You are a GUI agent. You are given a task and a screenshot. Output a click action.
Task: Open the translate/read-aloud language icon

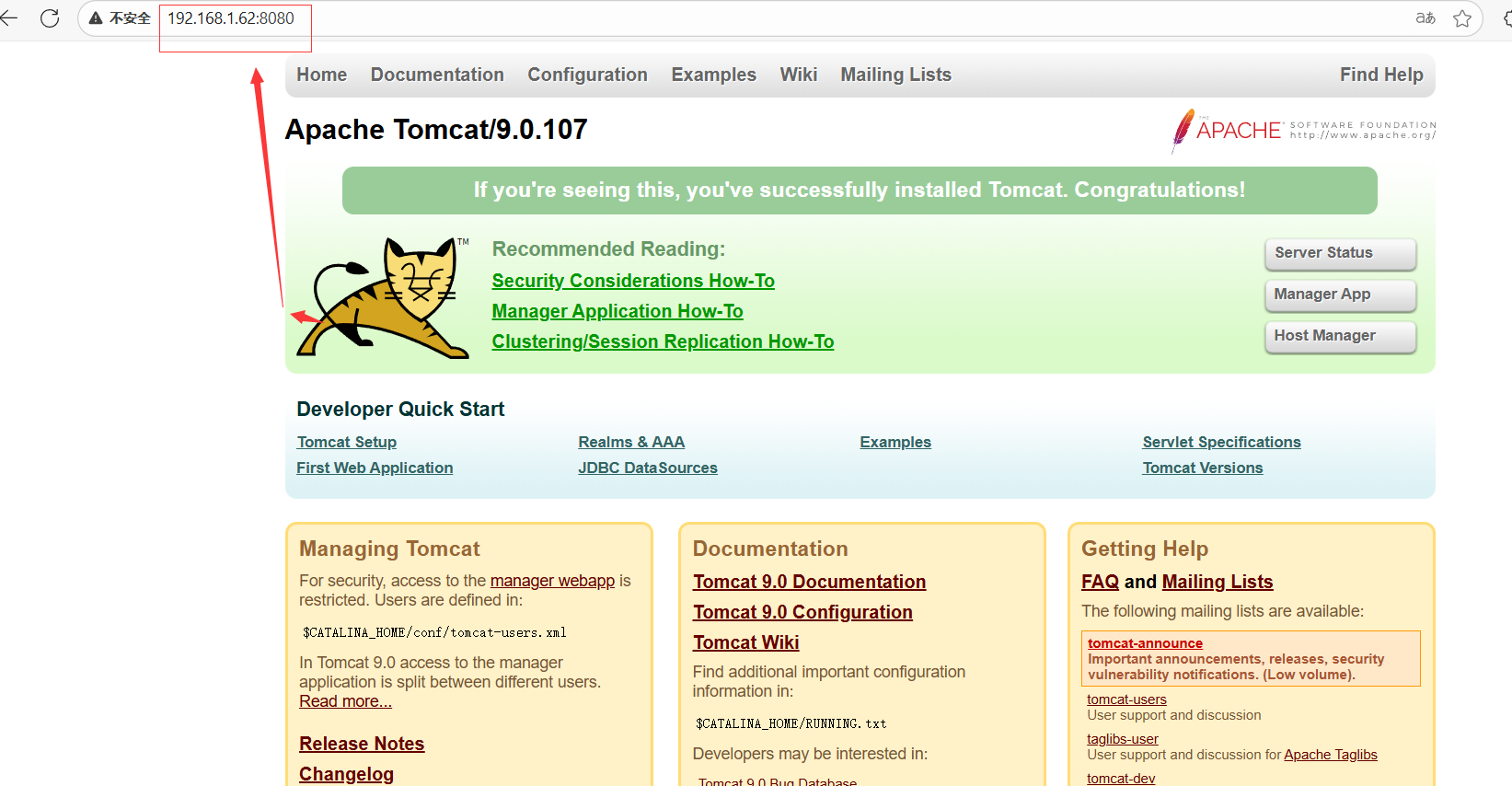point(1425,18)
